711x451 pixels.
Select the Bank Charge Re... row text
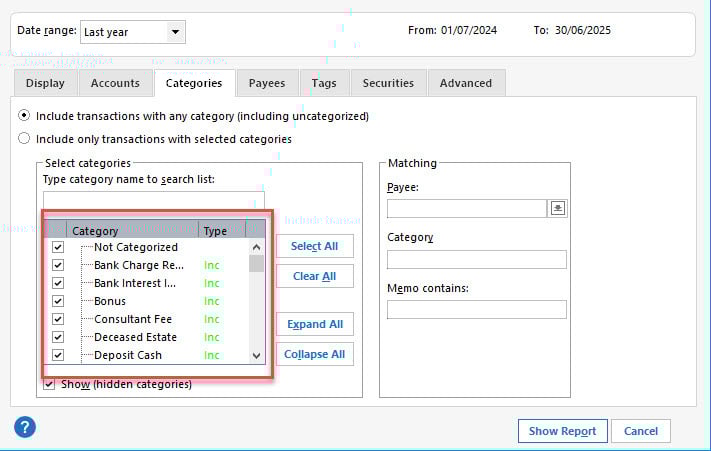139,265
